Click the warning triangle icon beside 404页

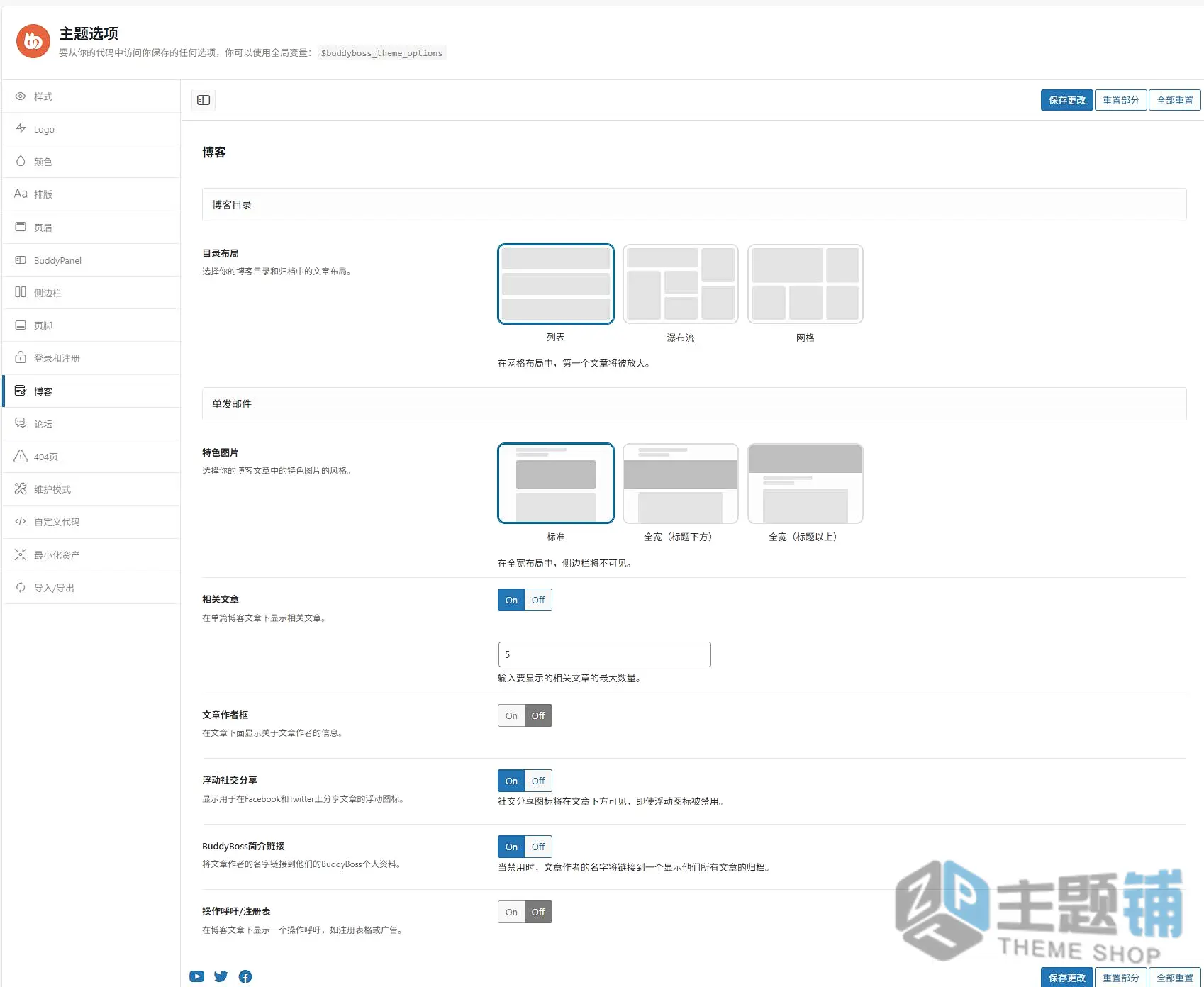tap(21, 456)
